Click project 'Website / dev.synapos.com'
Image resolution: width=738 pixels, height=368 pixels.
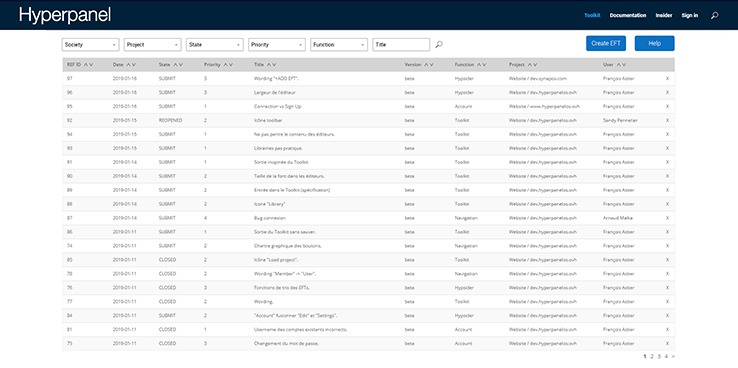(x=537, y=79)
